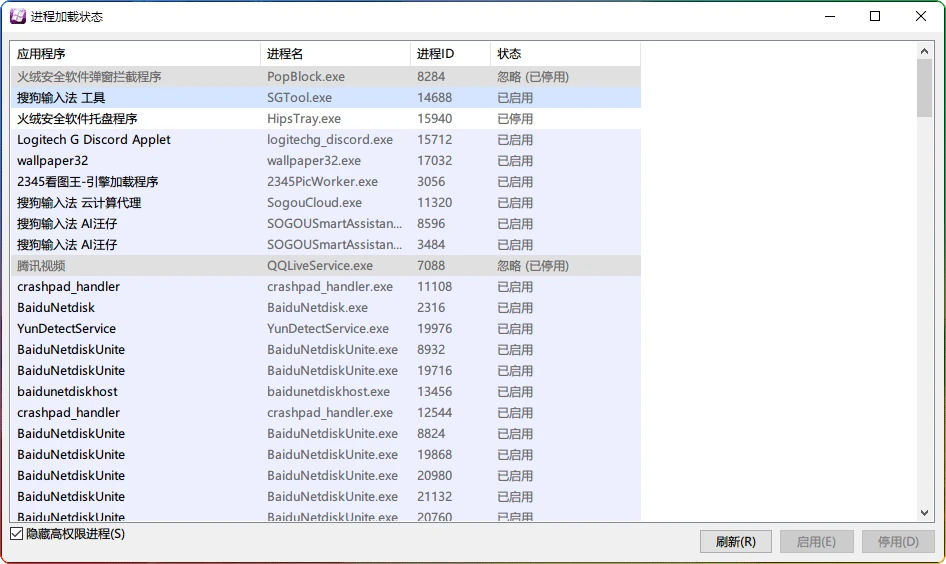Click the app icon in title bar
Screen dimensions: 946x564
point(18,16)
